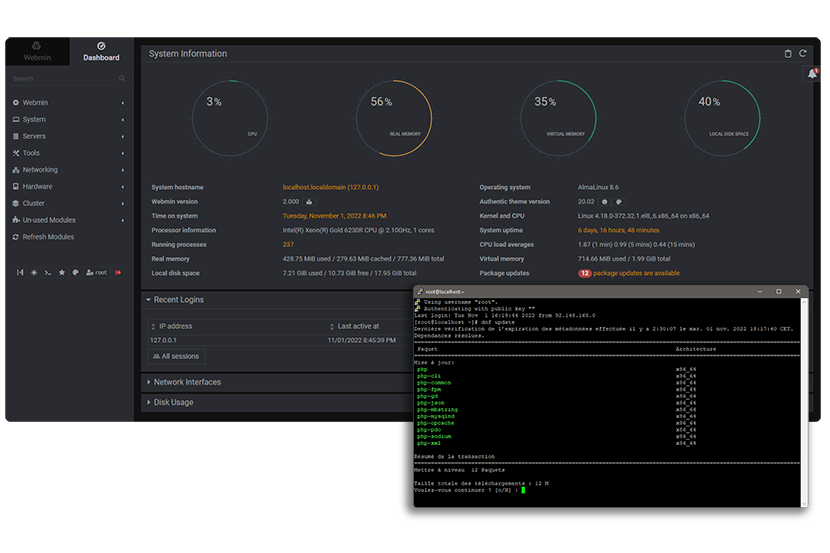Open the root user account button
Screen dimensions: 830x553
point(96,273)
